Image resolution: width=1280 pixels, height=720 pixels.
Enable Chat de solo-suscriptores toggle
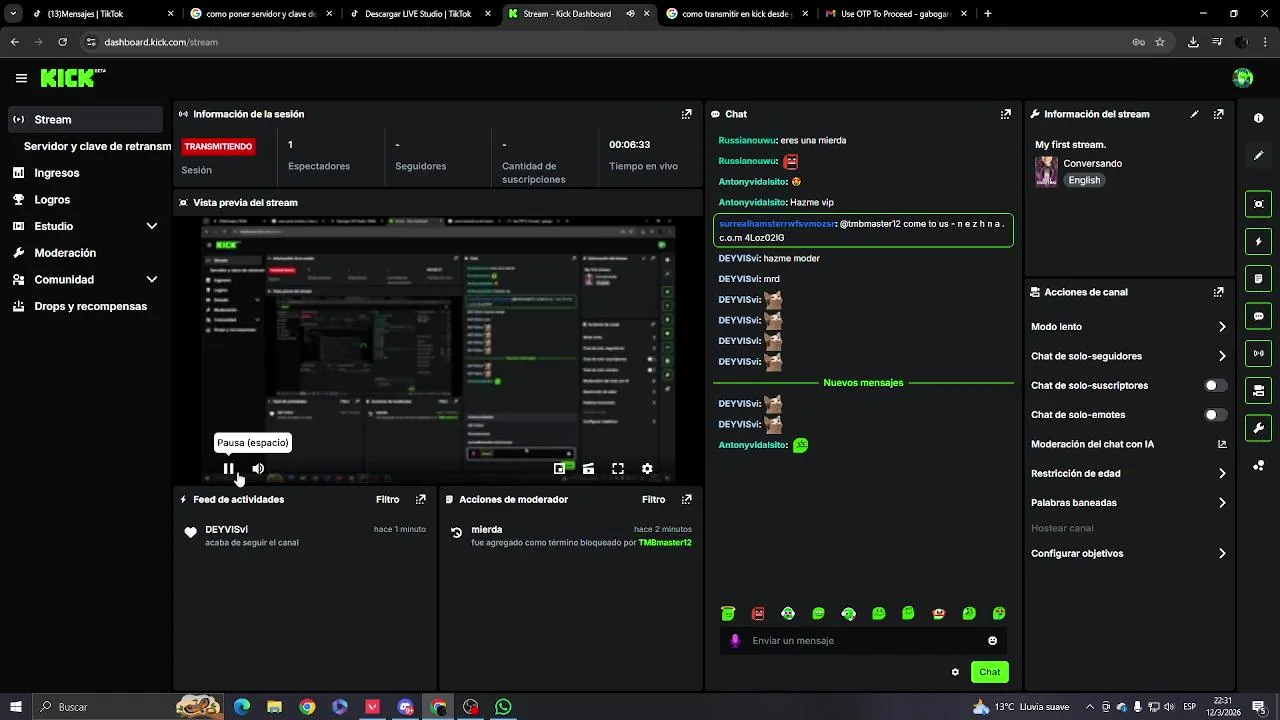[1216, 385]
